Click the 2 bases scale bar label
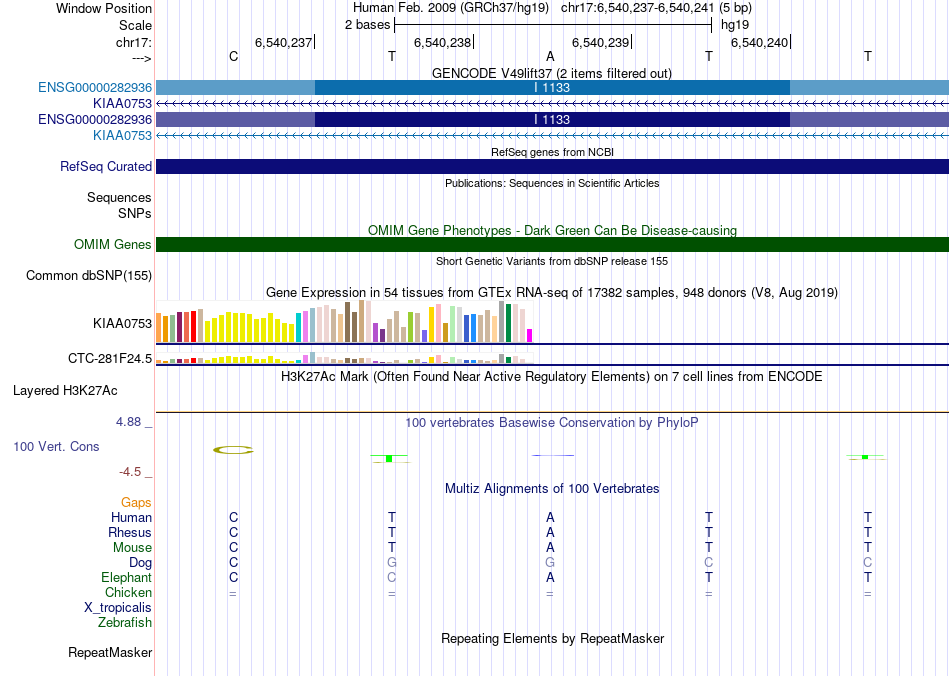The width and height of the screenshot is (950, 676). [x=367, y=25]
